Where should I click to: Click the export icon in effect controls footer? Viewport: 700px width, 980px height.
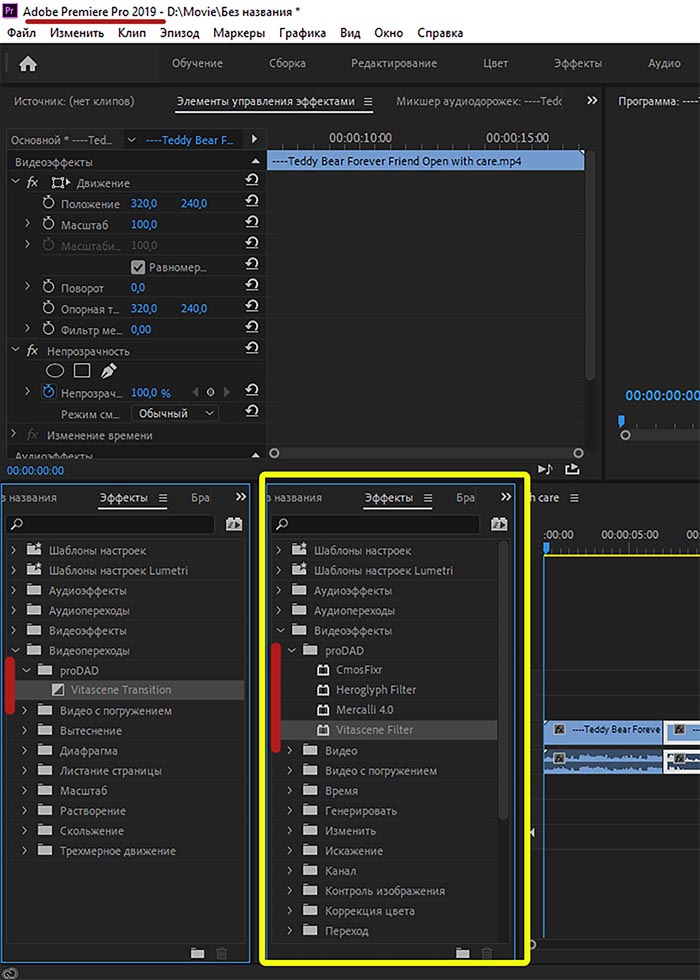(x=572, y=468)
